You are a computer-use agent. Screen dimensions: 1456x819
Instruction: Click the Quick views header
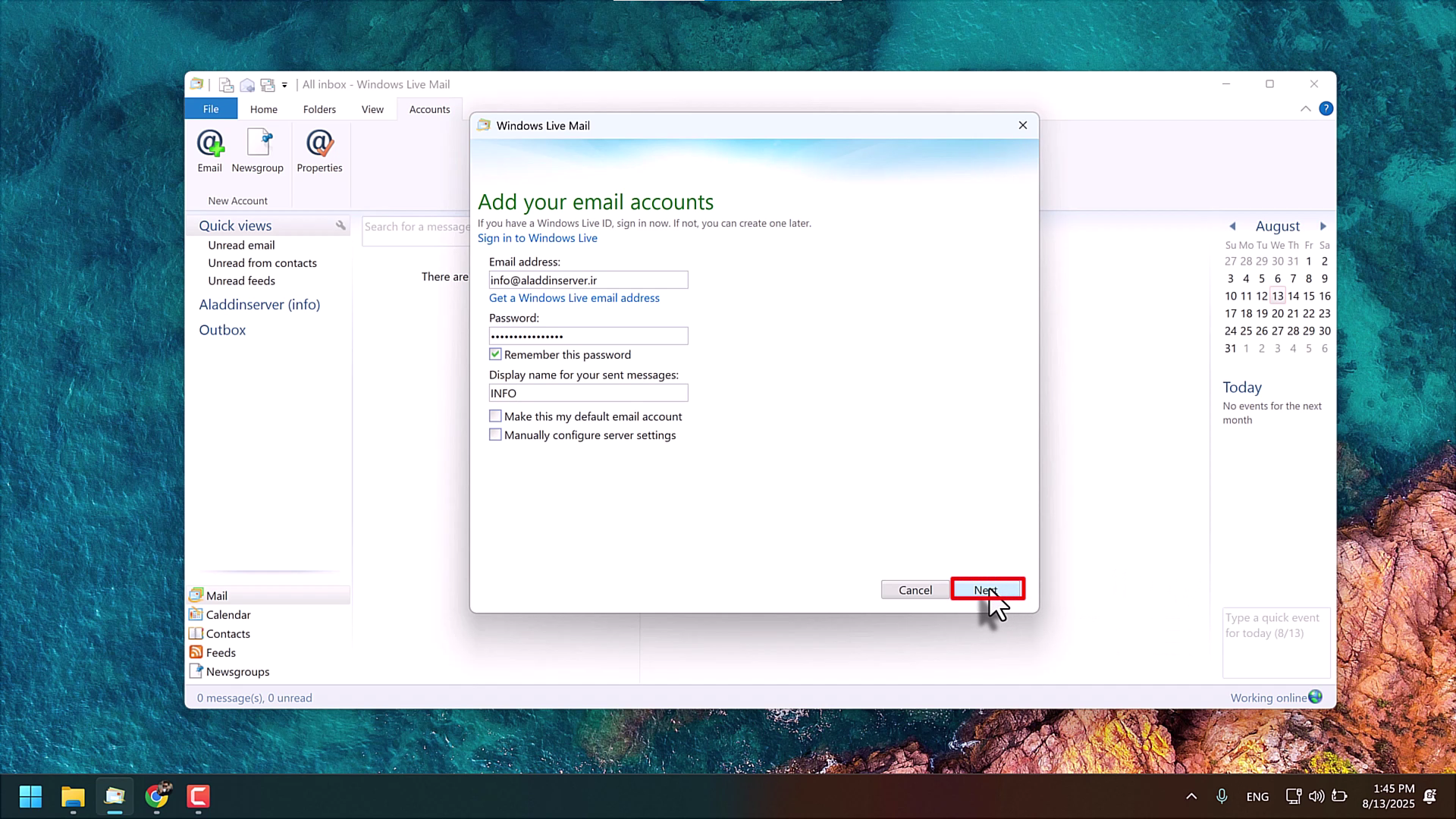coord(235,225)
